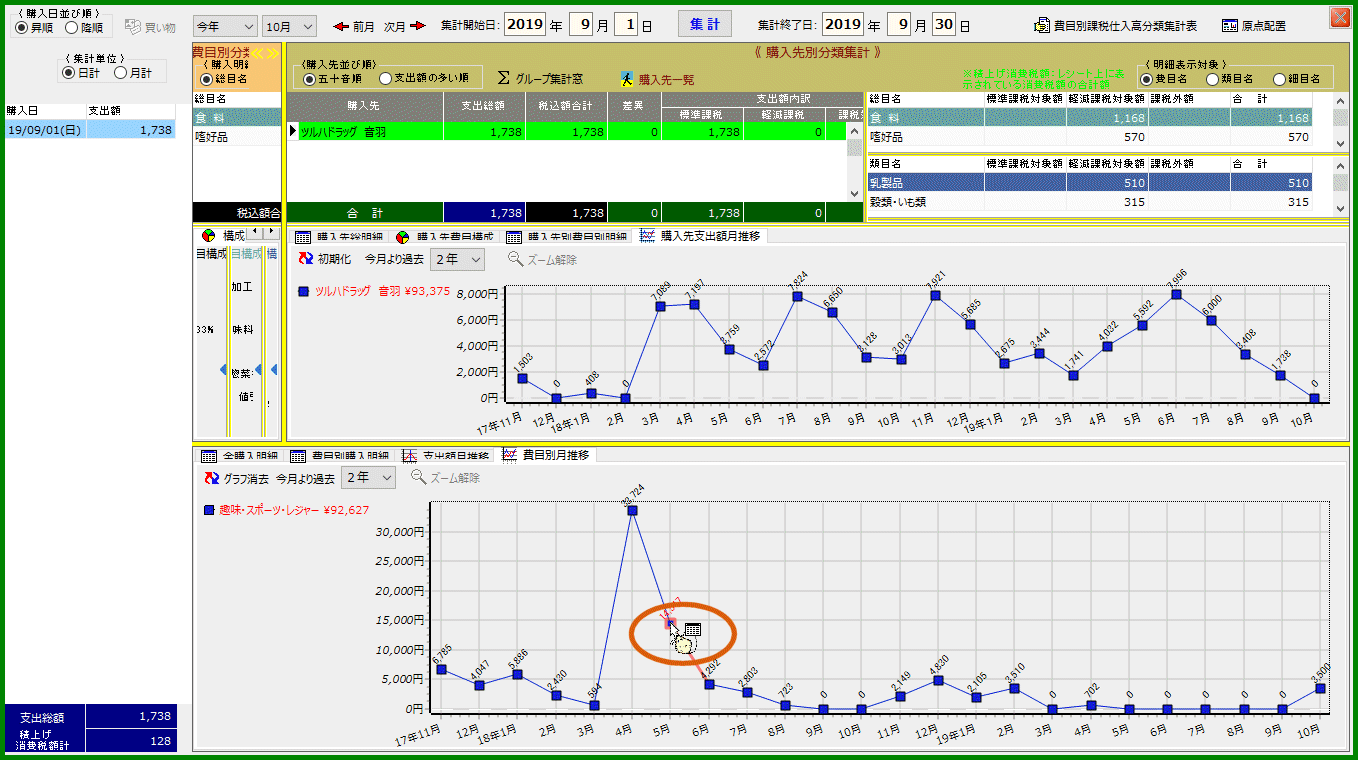Select 降順 purchase date sort order
The width and height of the screenshot is (1358, 760).
point(72,27)
